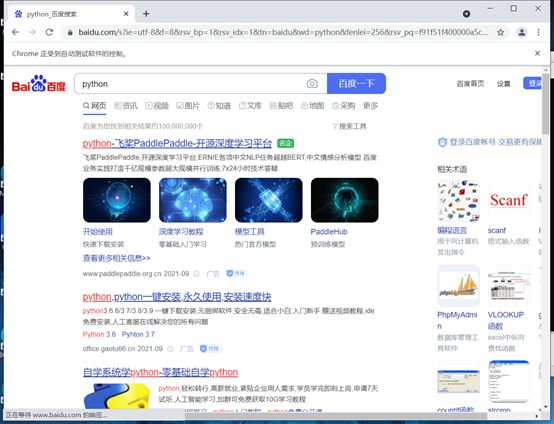Open a new browser tab
The height and width of the screenshot is (424, 554).
click(x=146, y=14)
